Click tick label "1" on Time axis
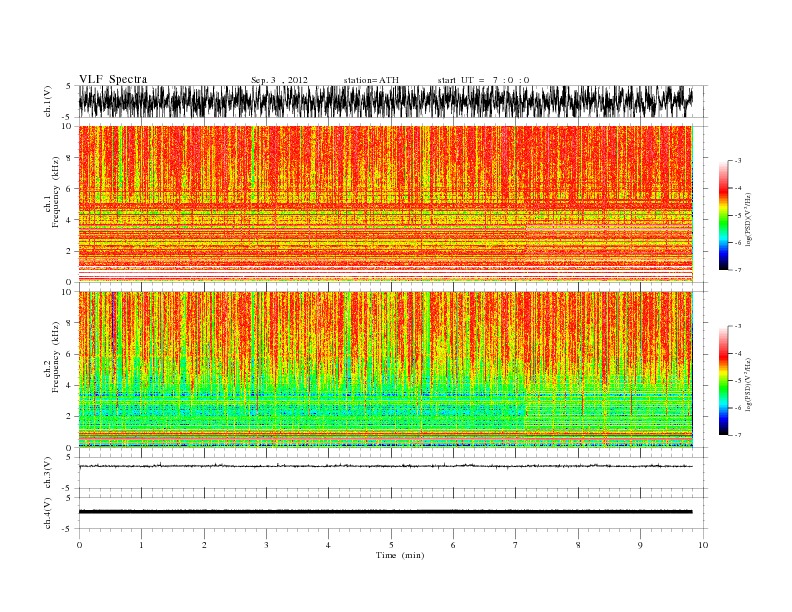 [141, 545]
